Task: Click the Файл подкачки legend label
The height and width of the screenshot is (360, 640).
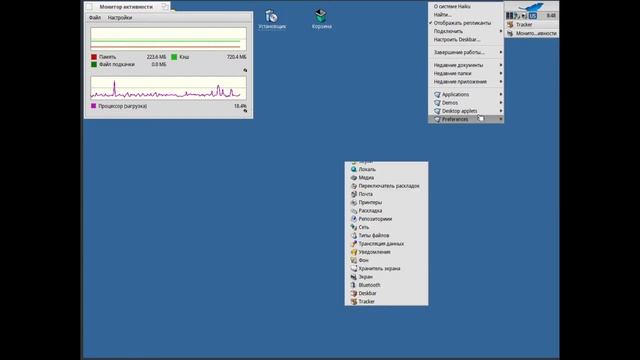Action: point(117,64)
